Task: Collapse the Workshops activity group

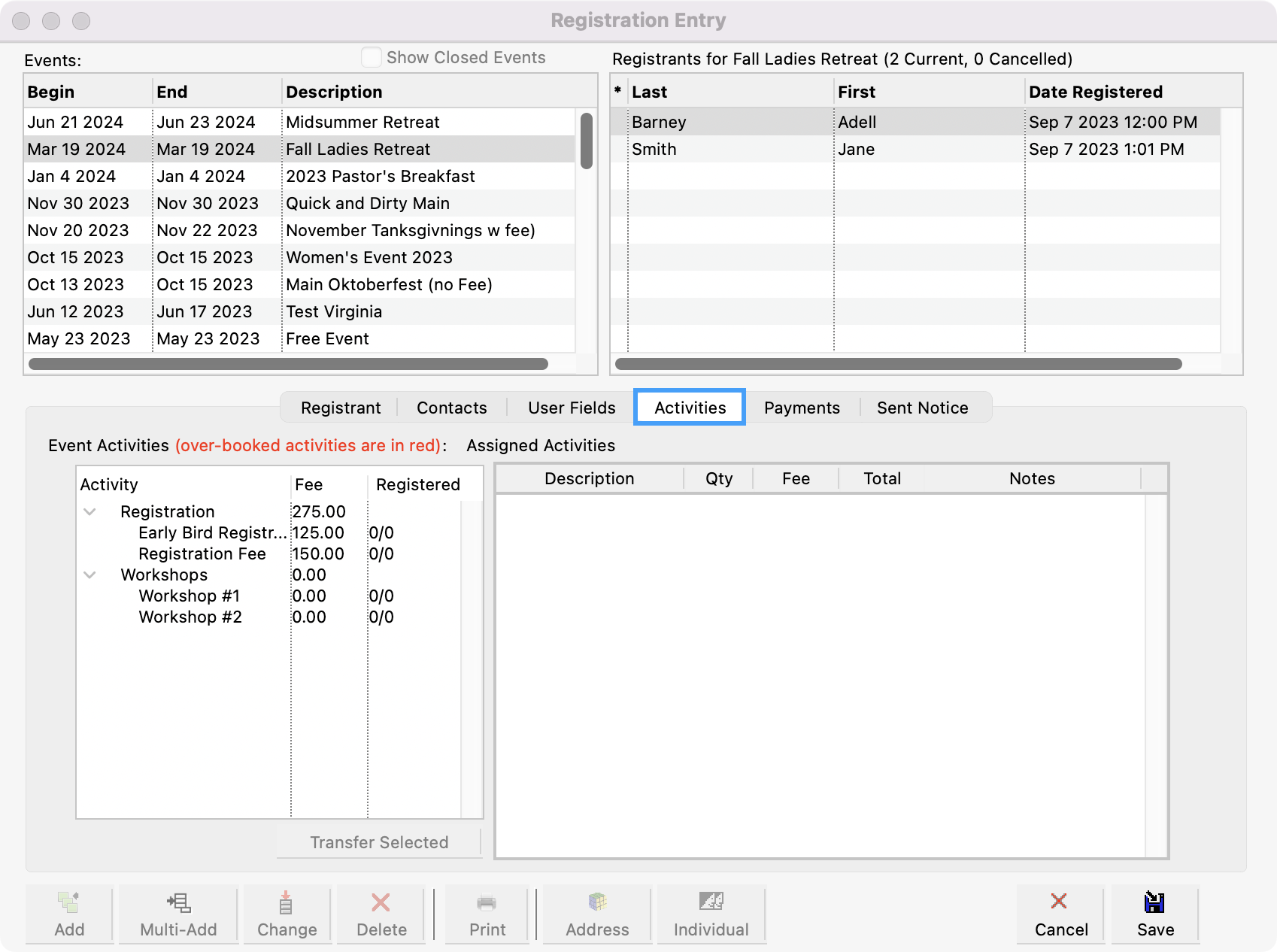Action: point(90,575)
